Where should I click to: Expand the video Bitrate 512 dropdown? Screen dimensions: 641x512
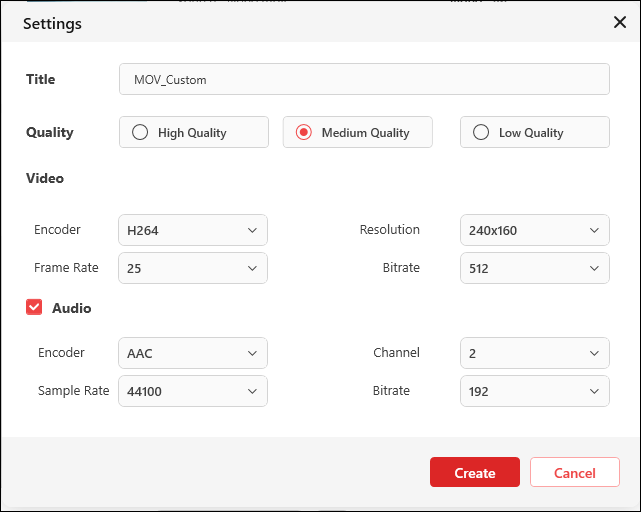click(x=534, y=268)
